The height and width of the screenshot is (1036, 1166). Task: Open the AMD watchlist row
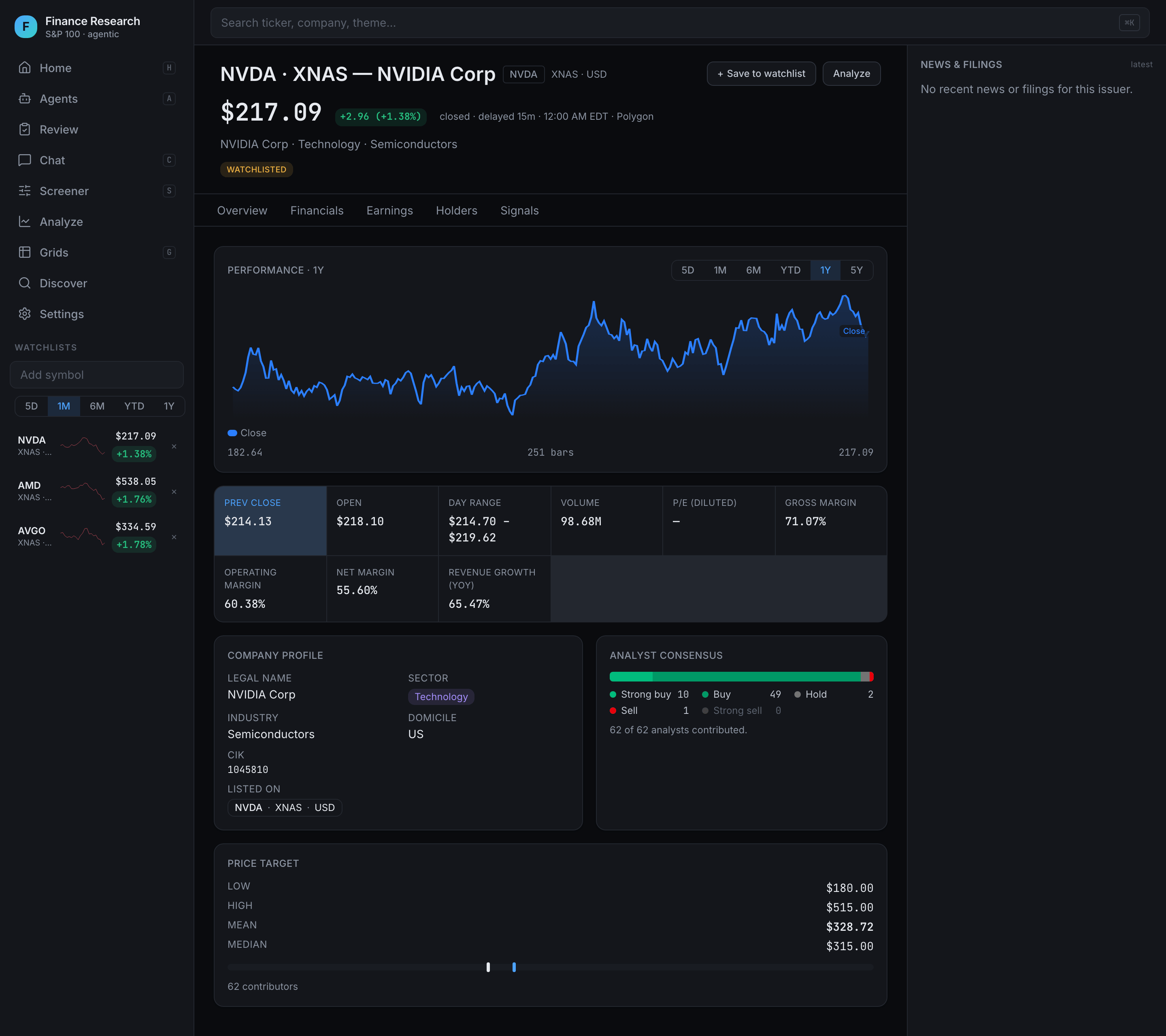[x=96, y=491]
